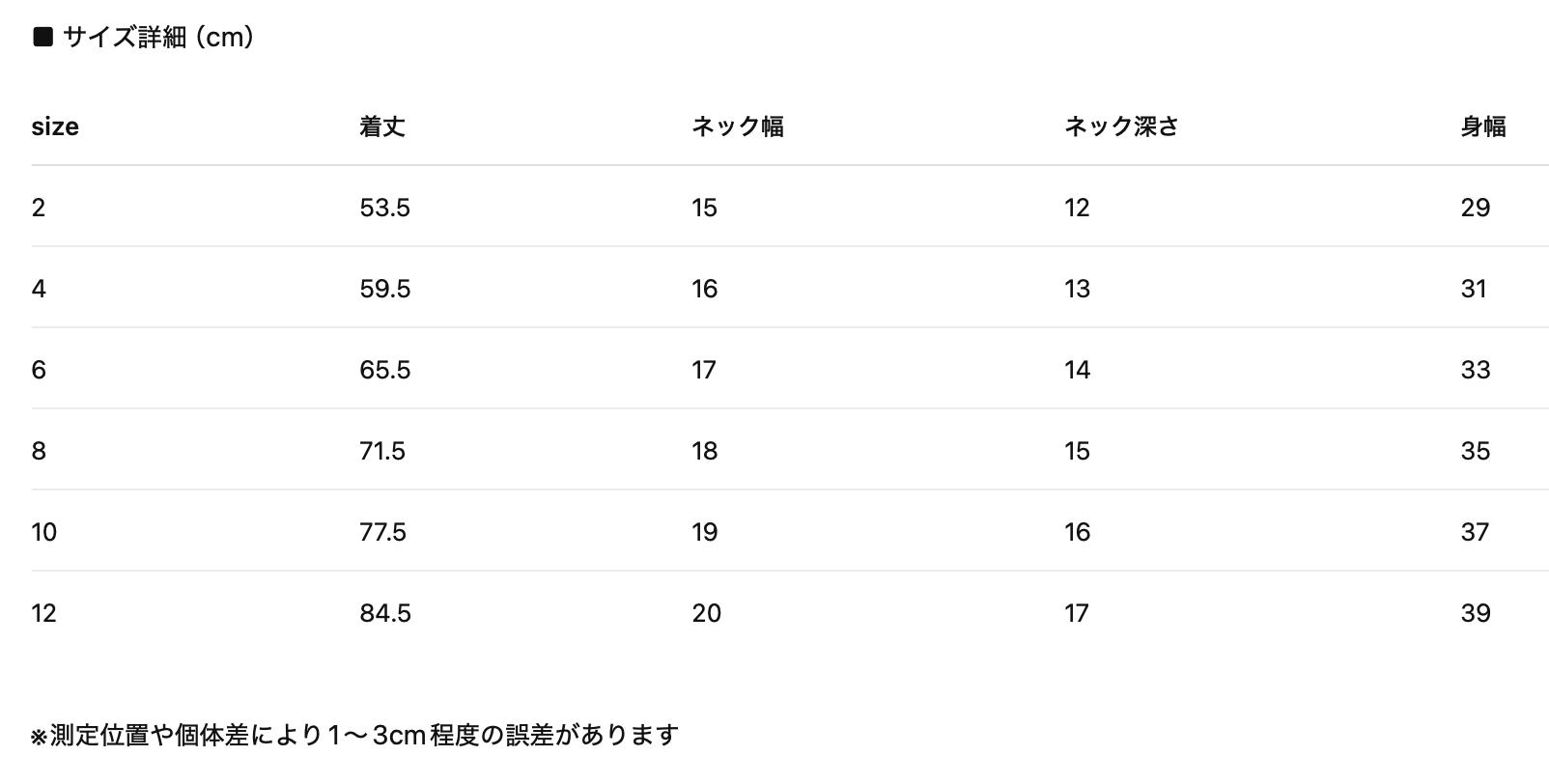Select the size 12 row label

pos(44,613)
